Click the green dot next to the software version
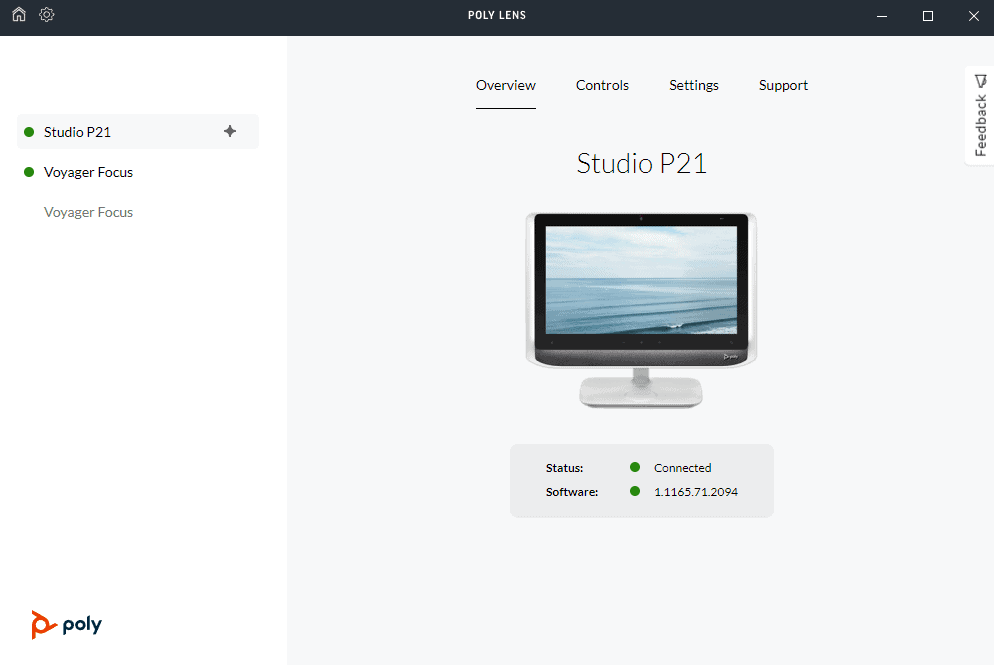 coord(634,491)
